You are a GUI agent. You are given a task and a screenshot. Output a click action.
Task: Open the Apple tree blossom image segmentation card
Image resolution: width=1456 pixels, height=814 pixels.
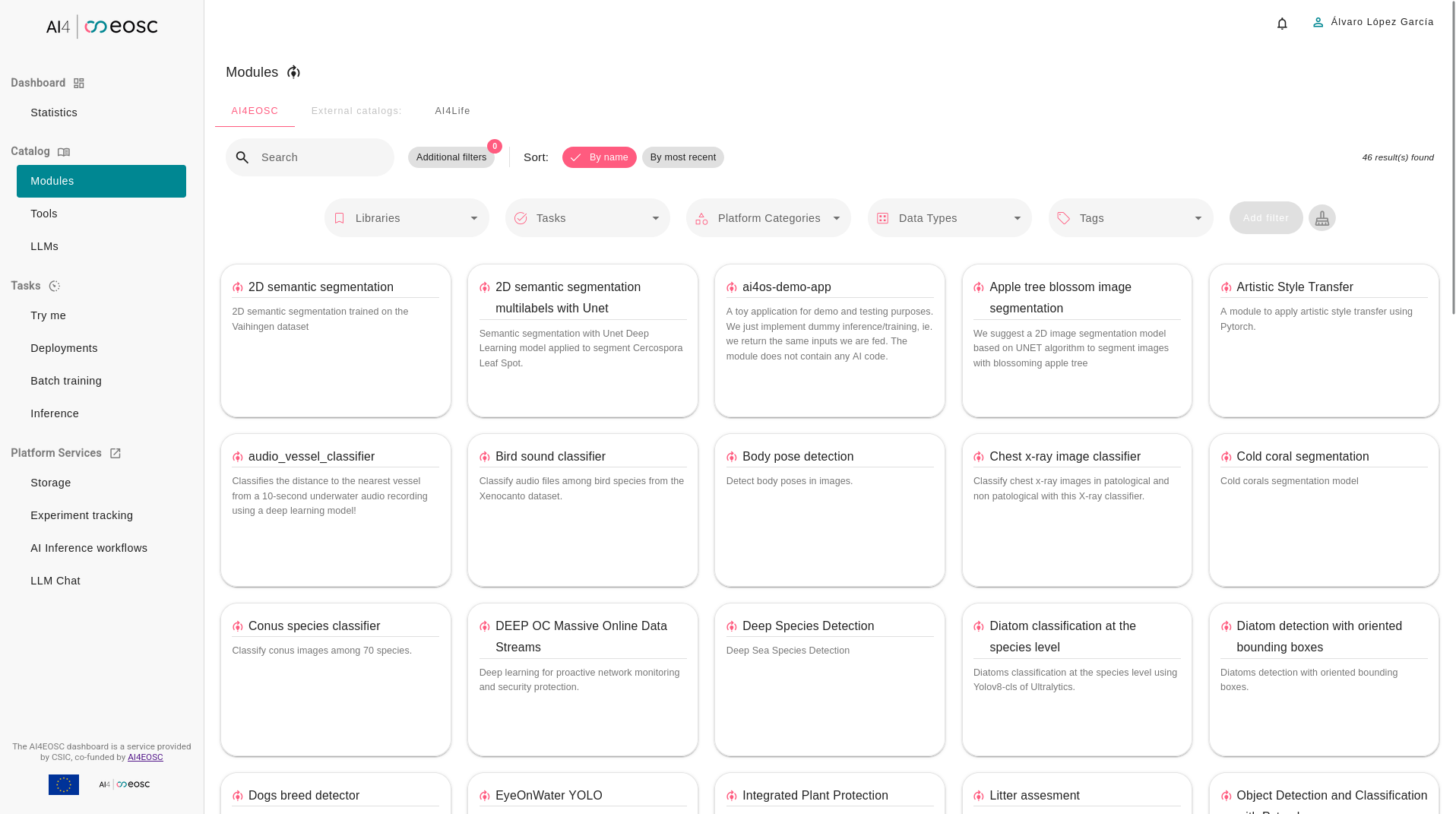pos(1077,340)
